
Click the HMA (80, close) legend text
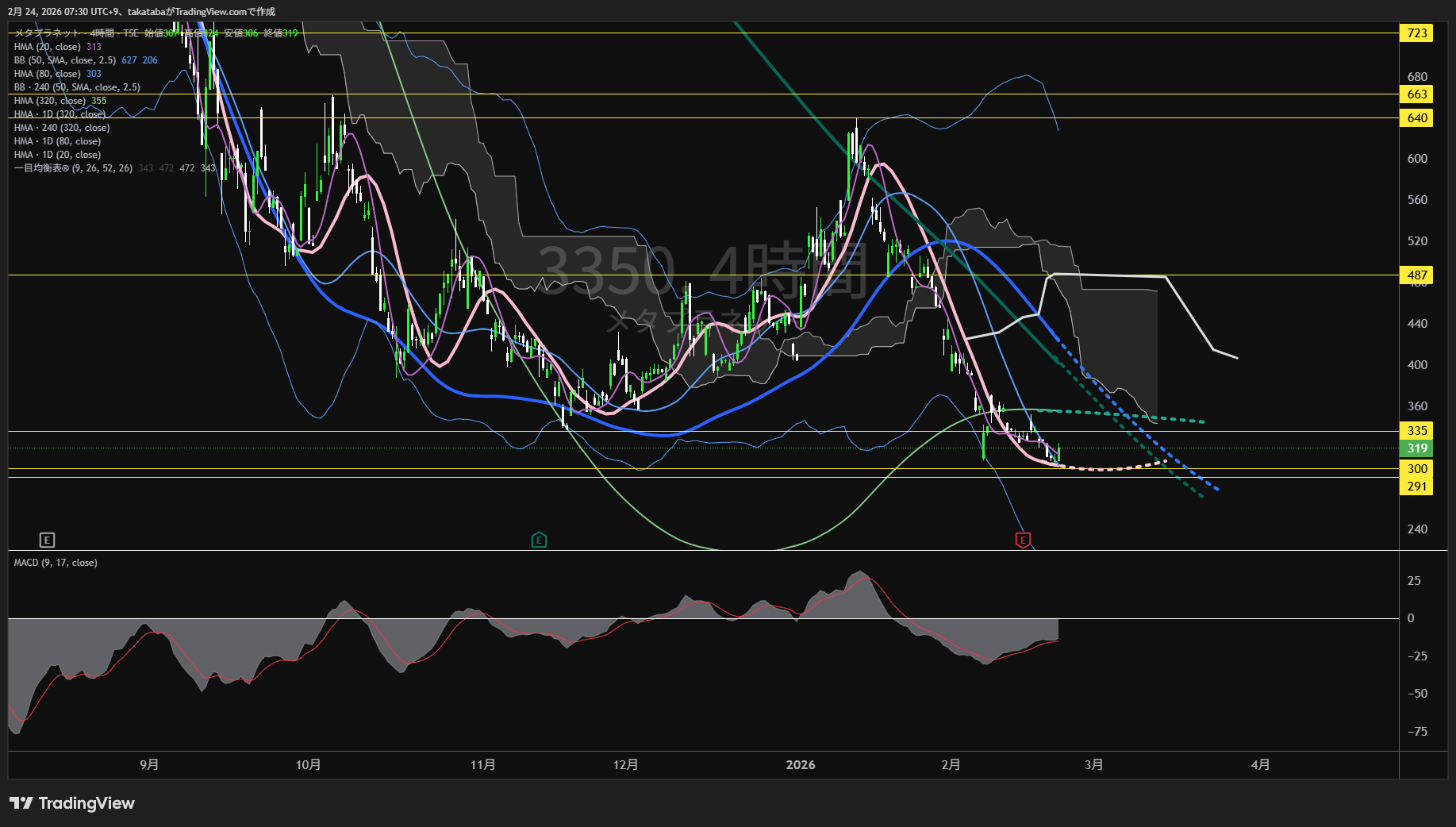[48, 74]
